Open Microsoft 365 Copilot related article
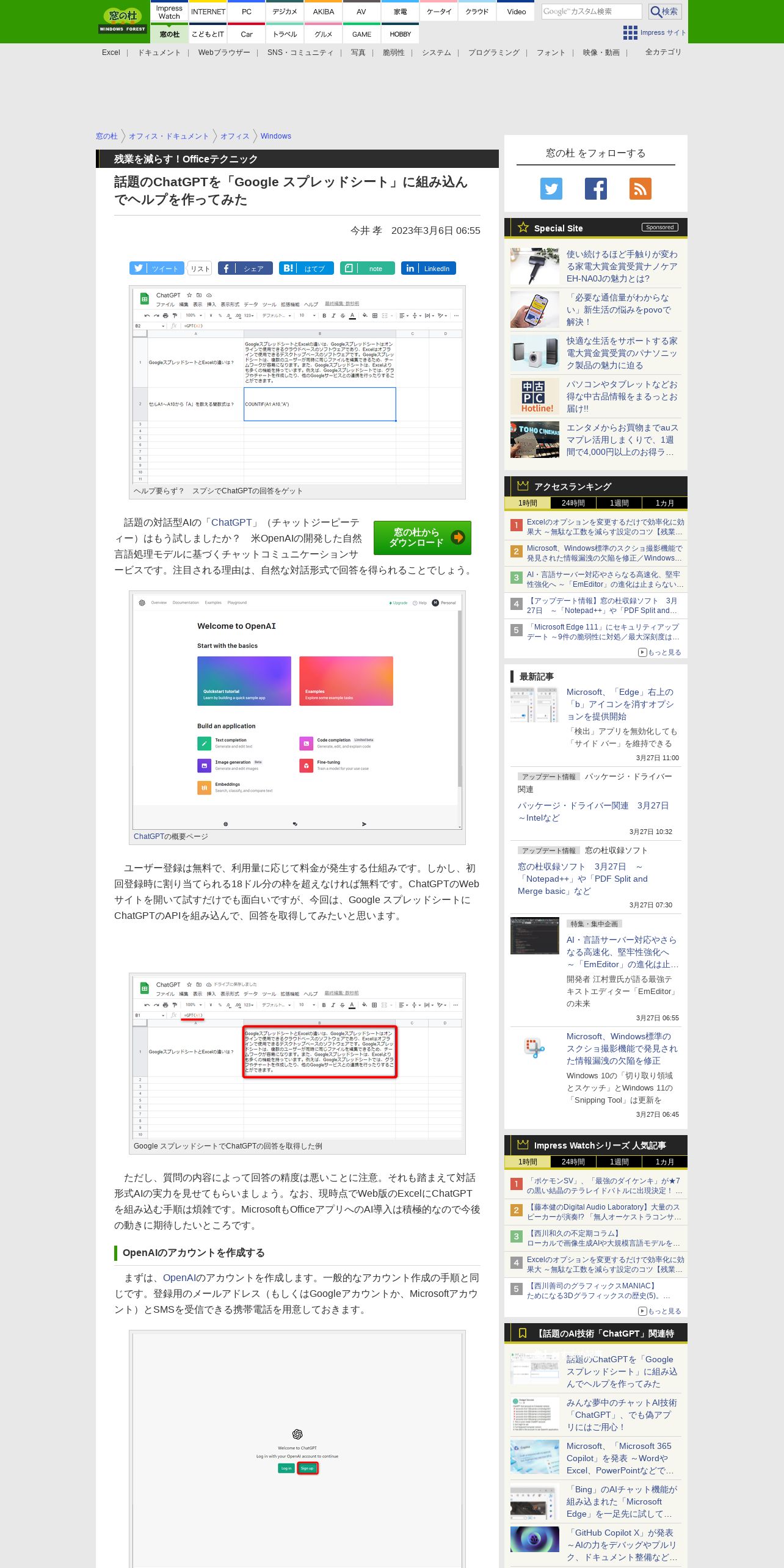 620,1458
